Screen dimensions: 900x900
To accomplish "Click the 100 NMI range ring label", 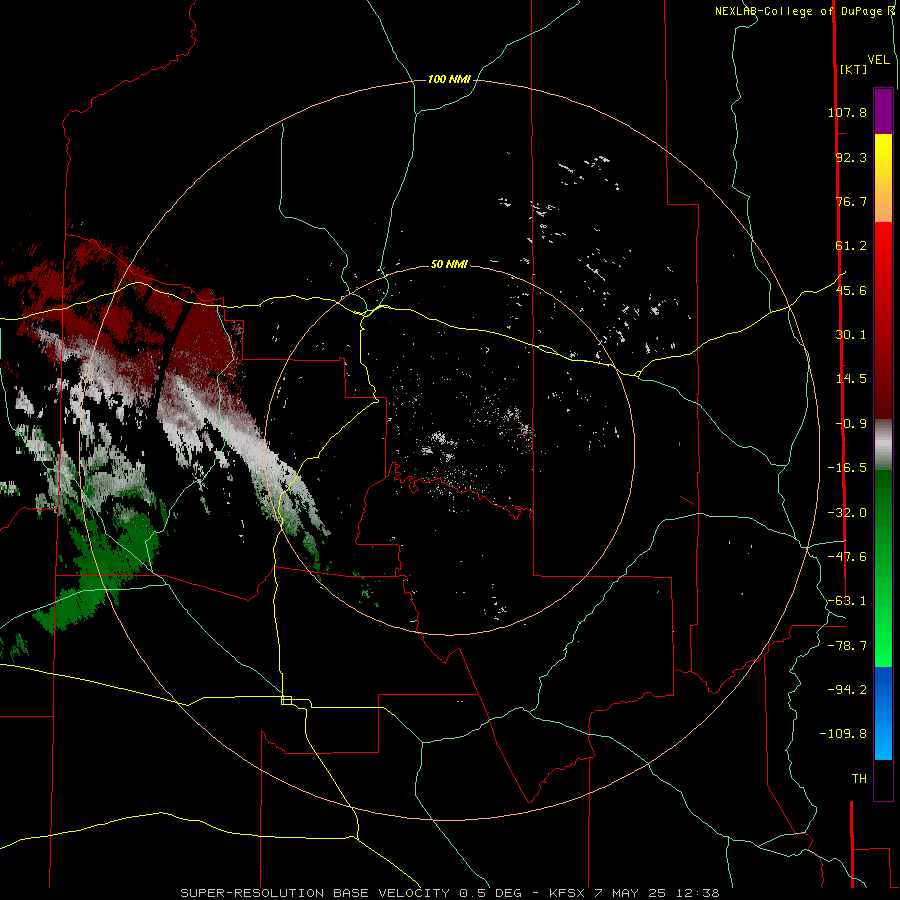I will (449, 79).
